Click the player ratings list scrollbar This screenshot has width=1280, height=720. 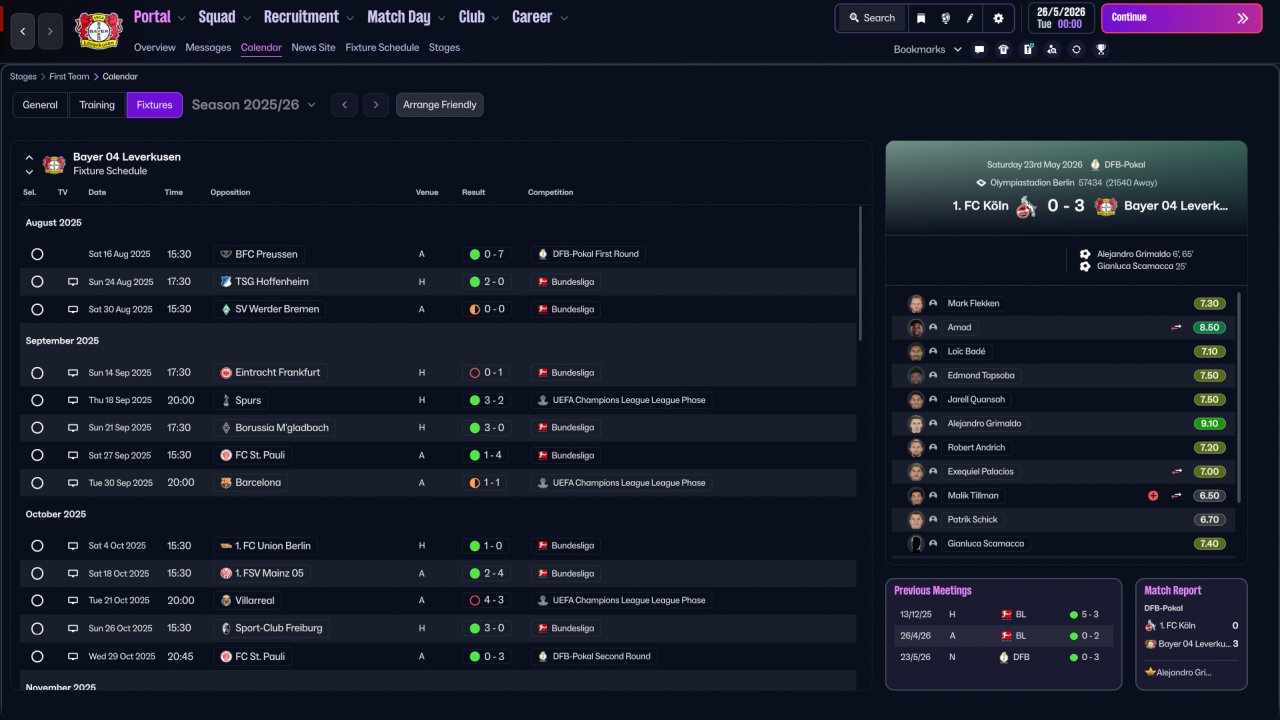coord(1239,398)
